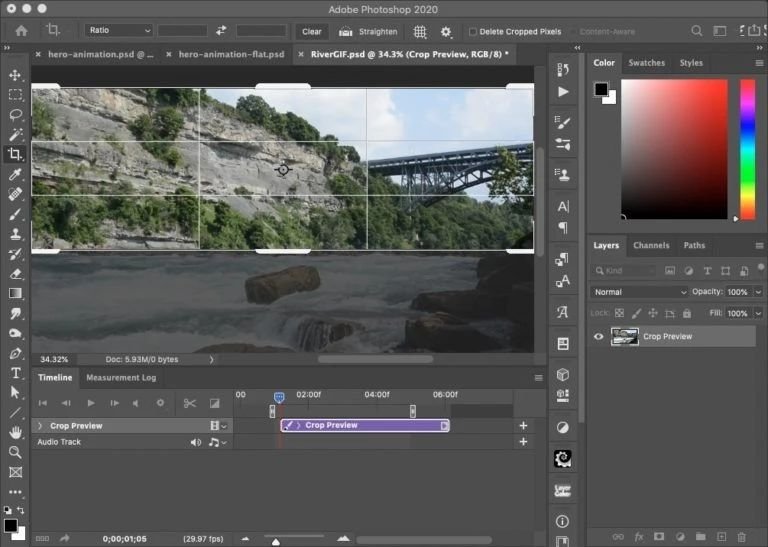Enable Delete Cropped Pixels checkbox

473,32
